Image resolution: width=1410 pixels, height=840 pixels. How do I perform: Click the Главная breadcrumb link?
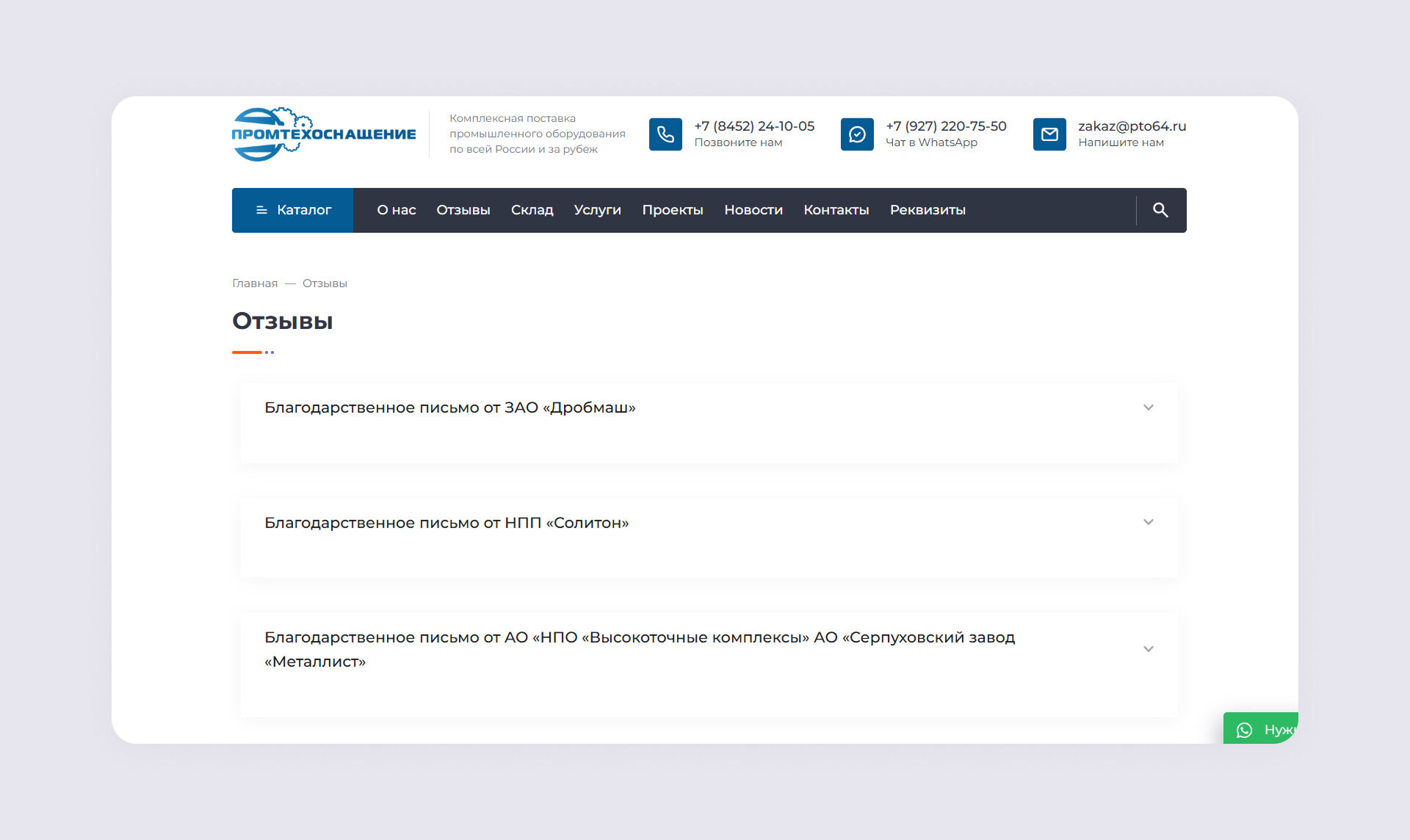(255, 283)
